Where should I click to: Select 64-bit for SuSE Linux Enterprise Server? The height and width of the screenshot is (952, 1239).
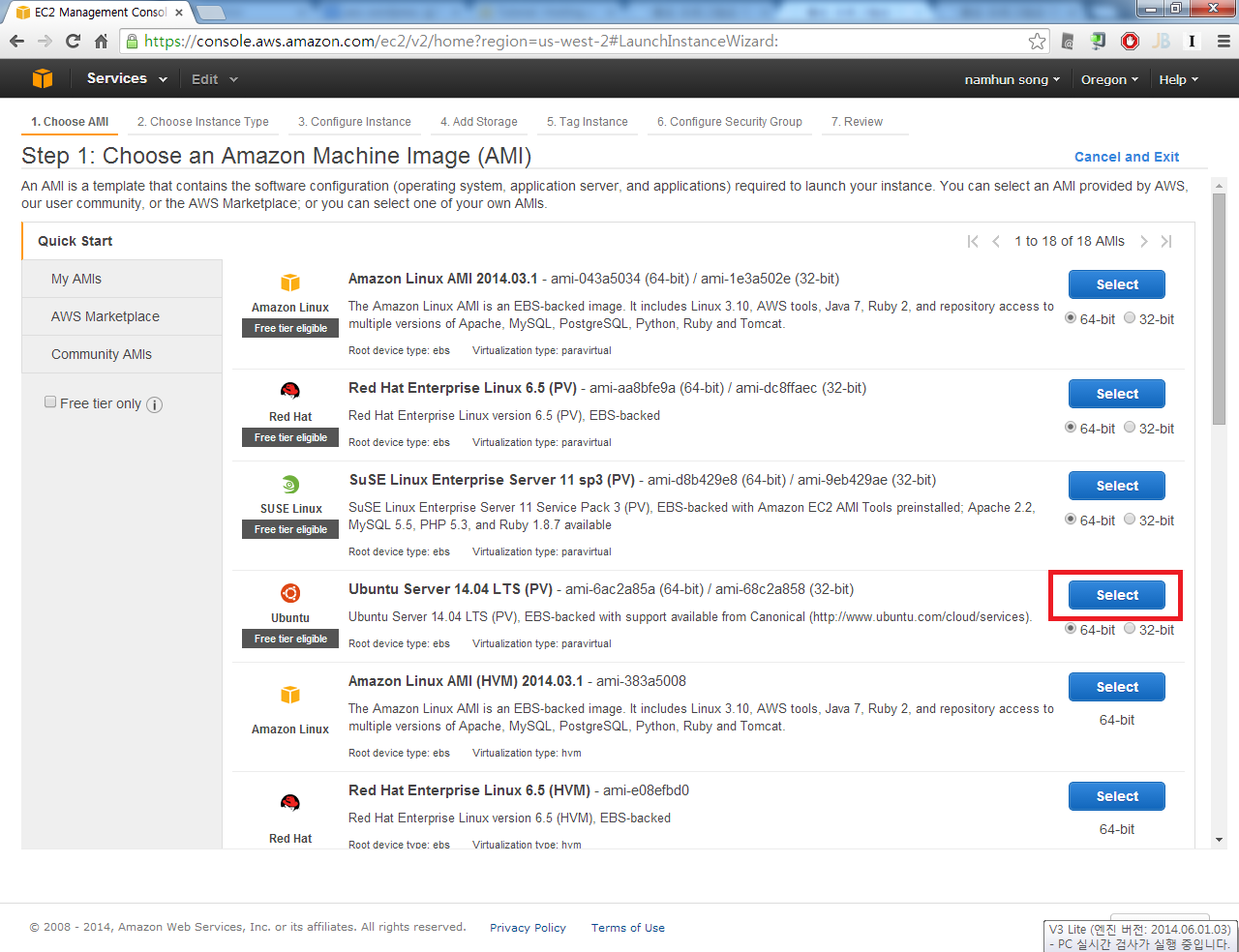[1071, 519]
